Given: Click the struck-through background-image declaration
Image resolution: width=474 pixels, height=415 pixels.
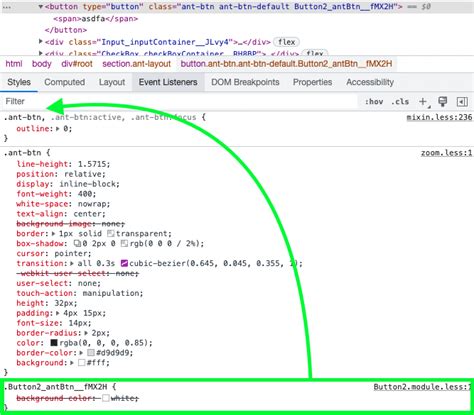Looking at the screenshot, I should 70,224.
